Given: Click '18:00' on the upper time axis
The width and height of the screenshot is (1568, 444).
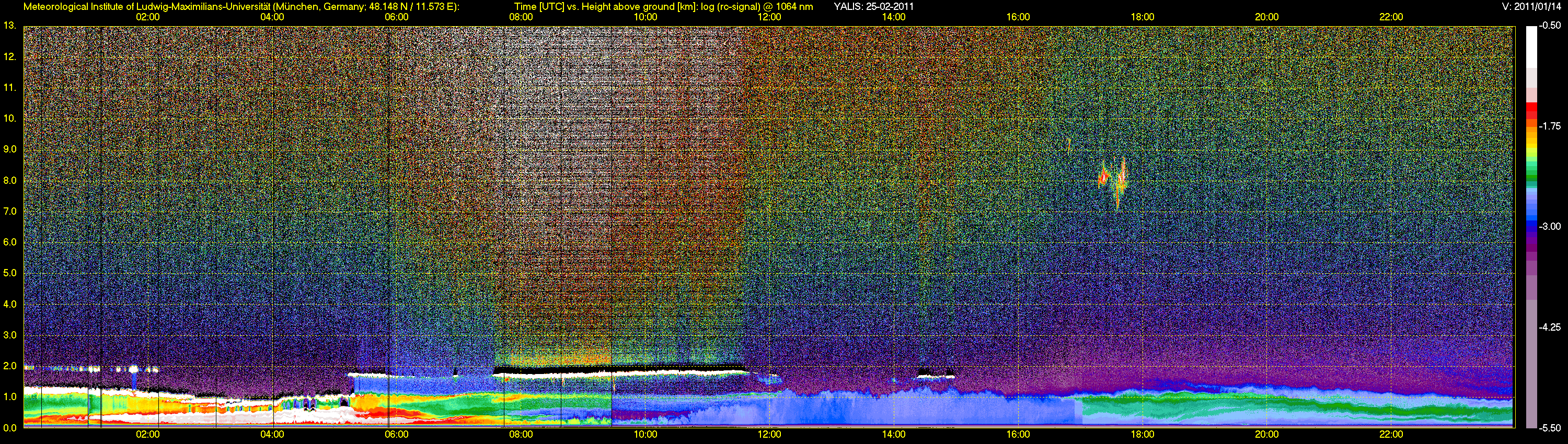Looking at the screenshot, I should coord(1143,17).
